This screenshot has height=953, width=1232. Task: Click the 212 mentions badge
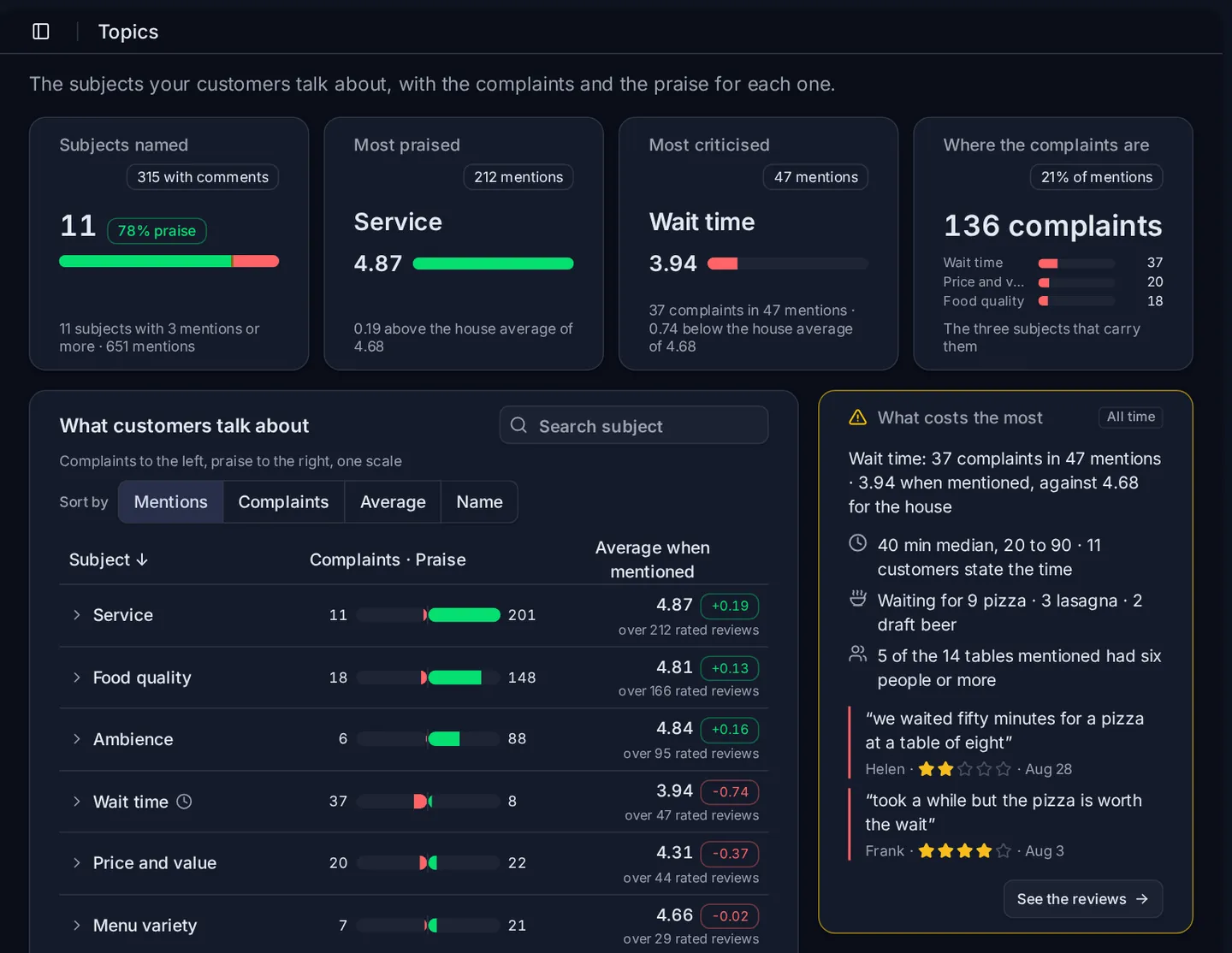click(x=518, y=177)
